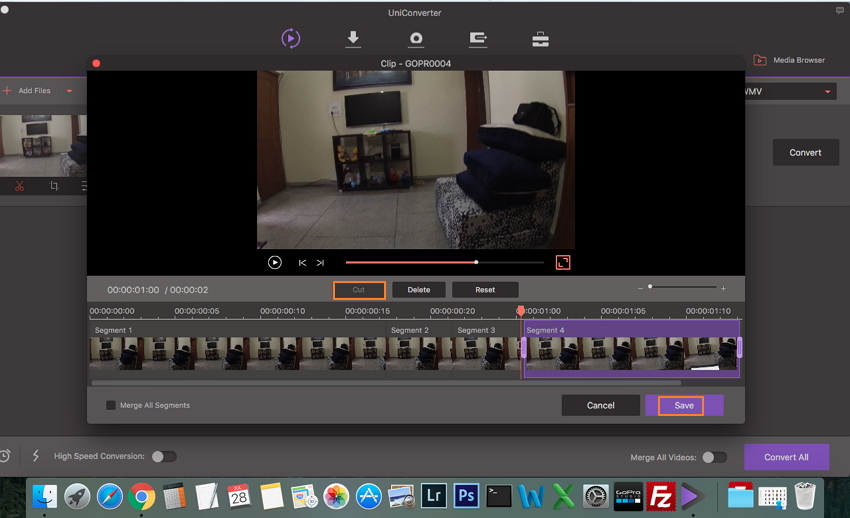
Task: Open the Transfer tab icon
Action: pyautogui.click(x=478, y=39)
